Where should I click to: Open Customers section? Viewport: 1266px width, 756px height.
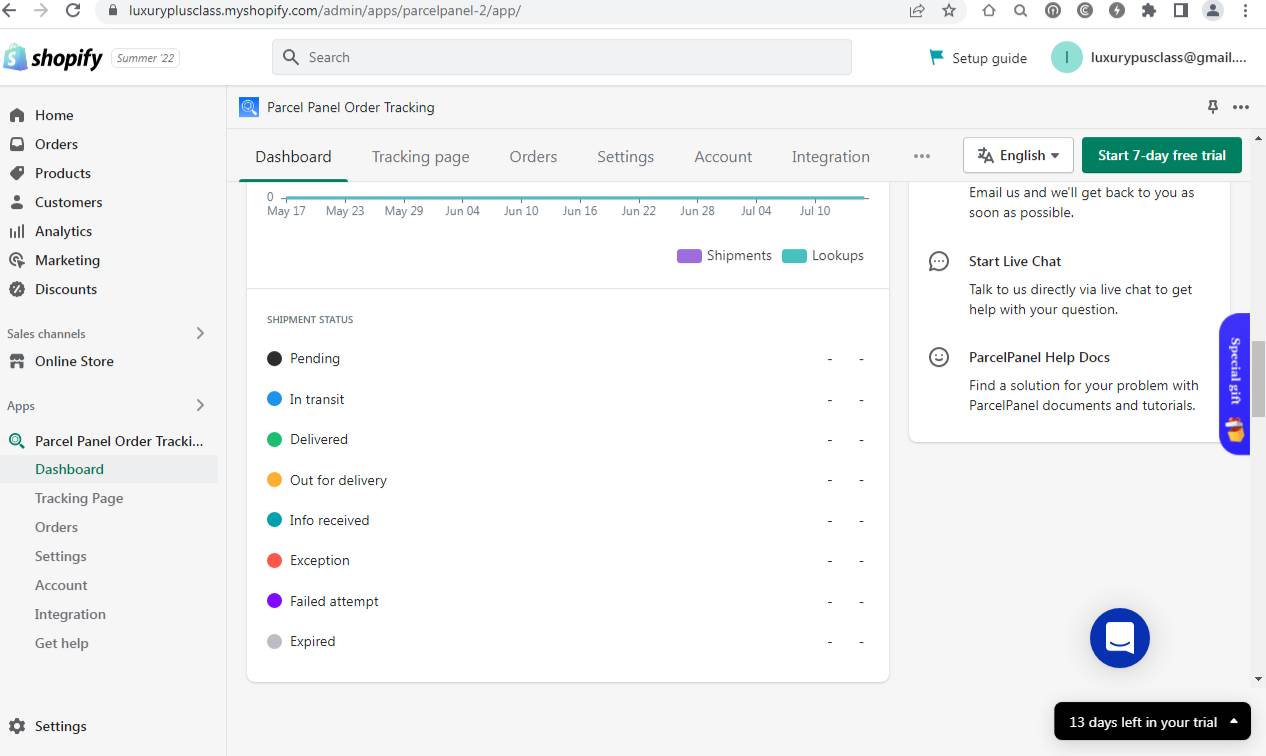pos(69,202)
